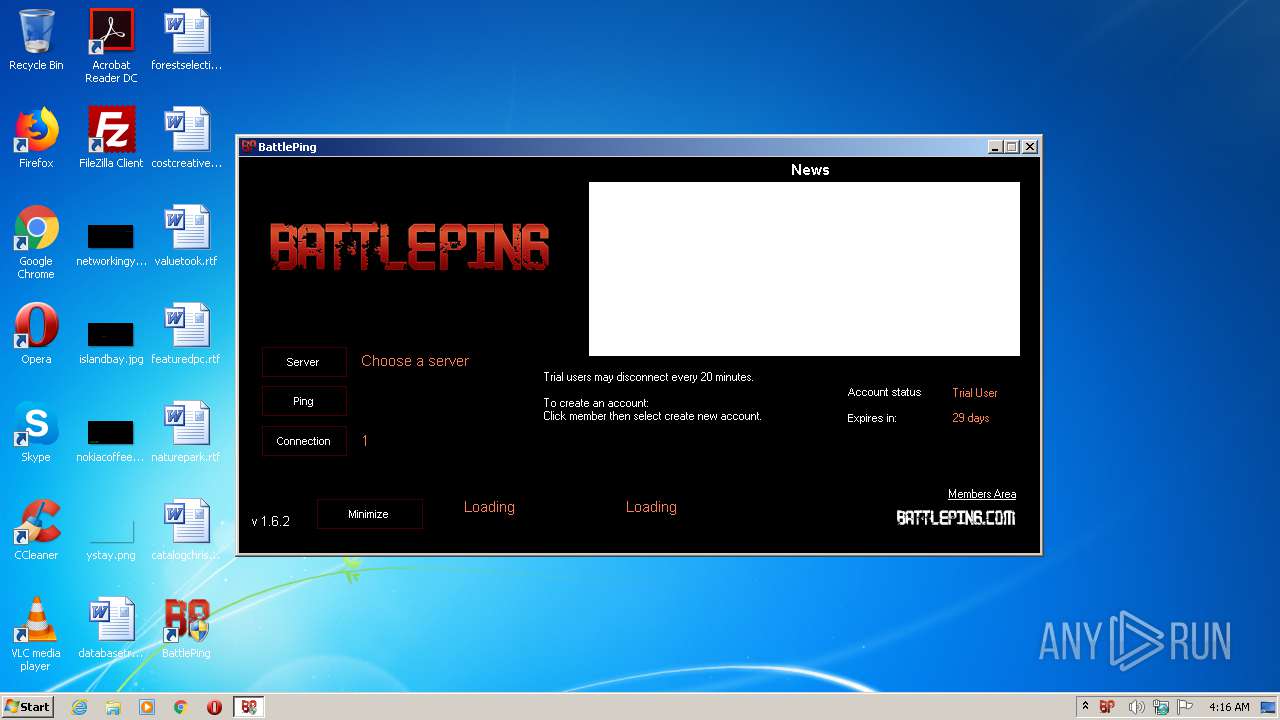
Task: Click the Minimize button at bottom
Action: click(369, 514)
